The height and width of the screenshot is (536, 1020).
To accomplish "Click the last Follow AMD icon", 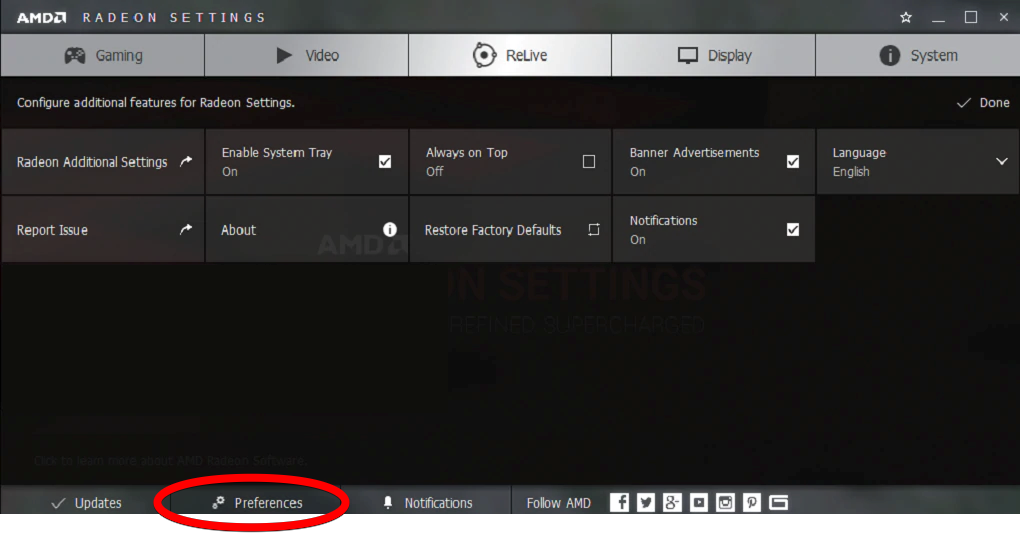I will 778,502.
